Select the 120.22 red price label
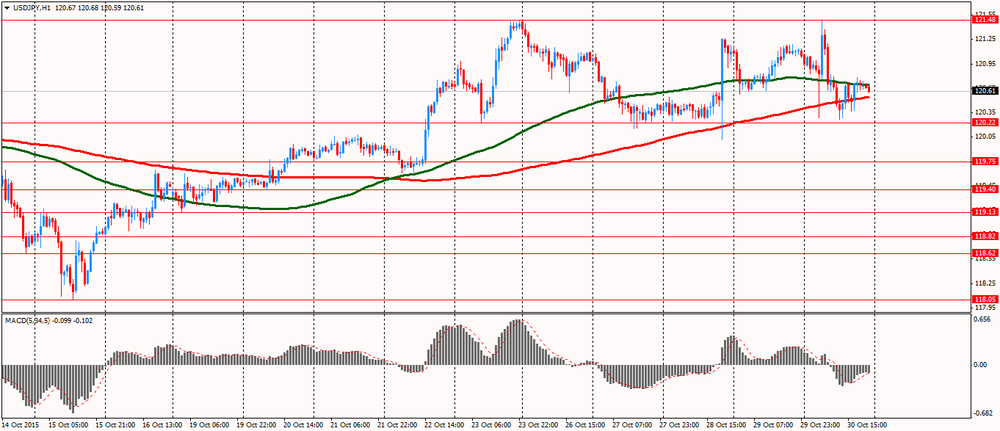Viewport: 1000px width, 431px height. 985,122
